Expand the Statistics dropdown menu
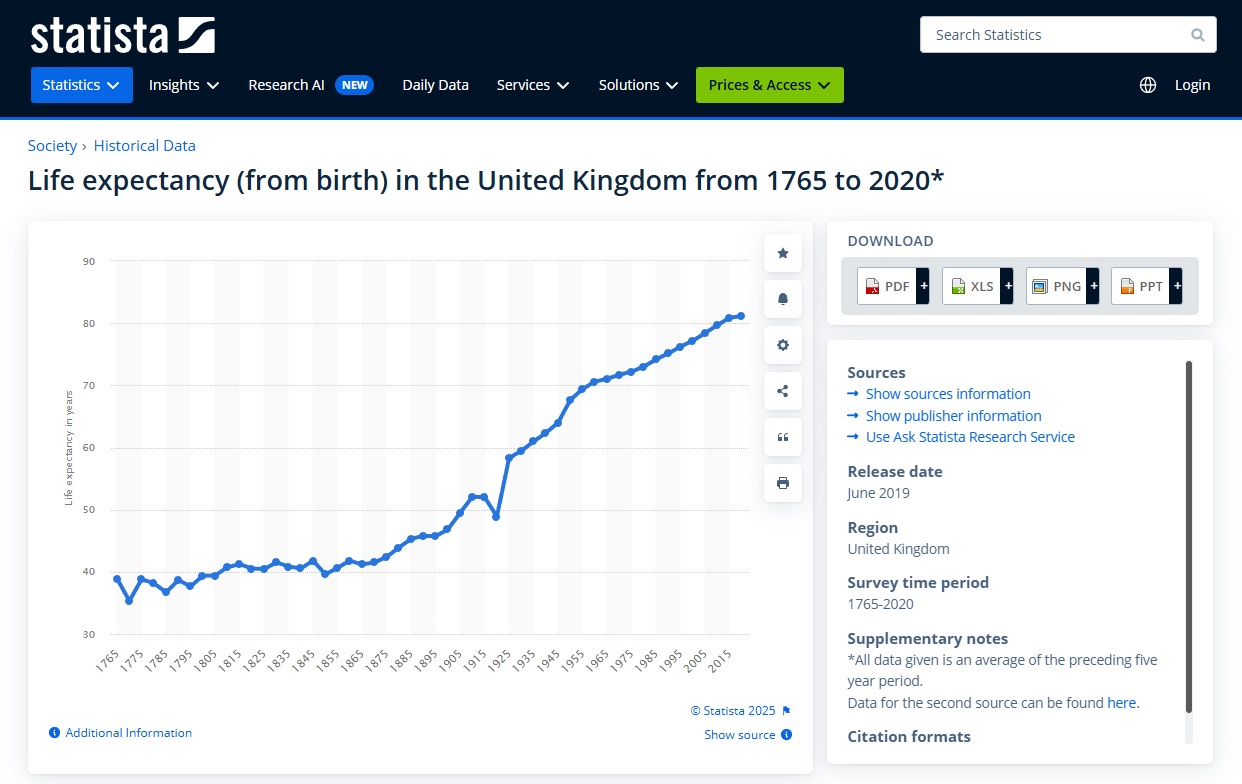Screen dimensions: 1242x784 point(82,85)
